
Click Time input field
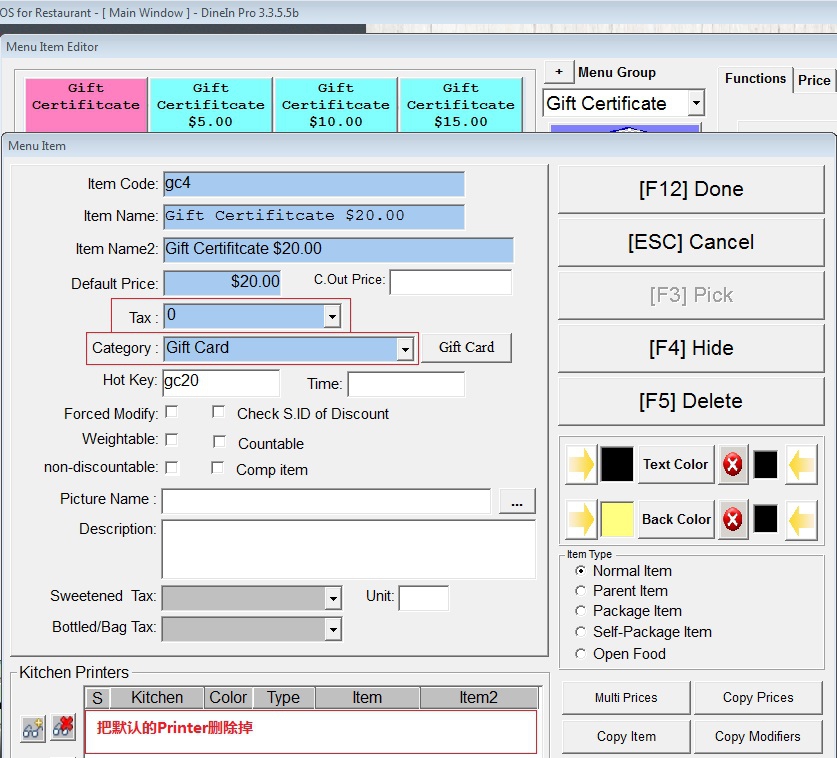[406, 384]
